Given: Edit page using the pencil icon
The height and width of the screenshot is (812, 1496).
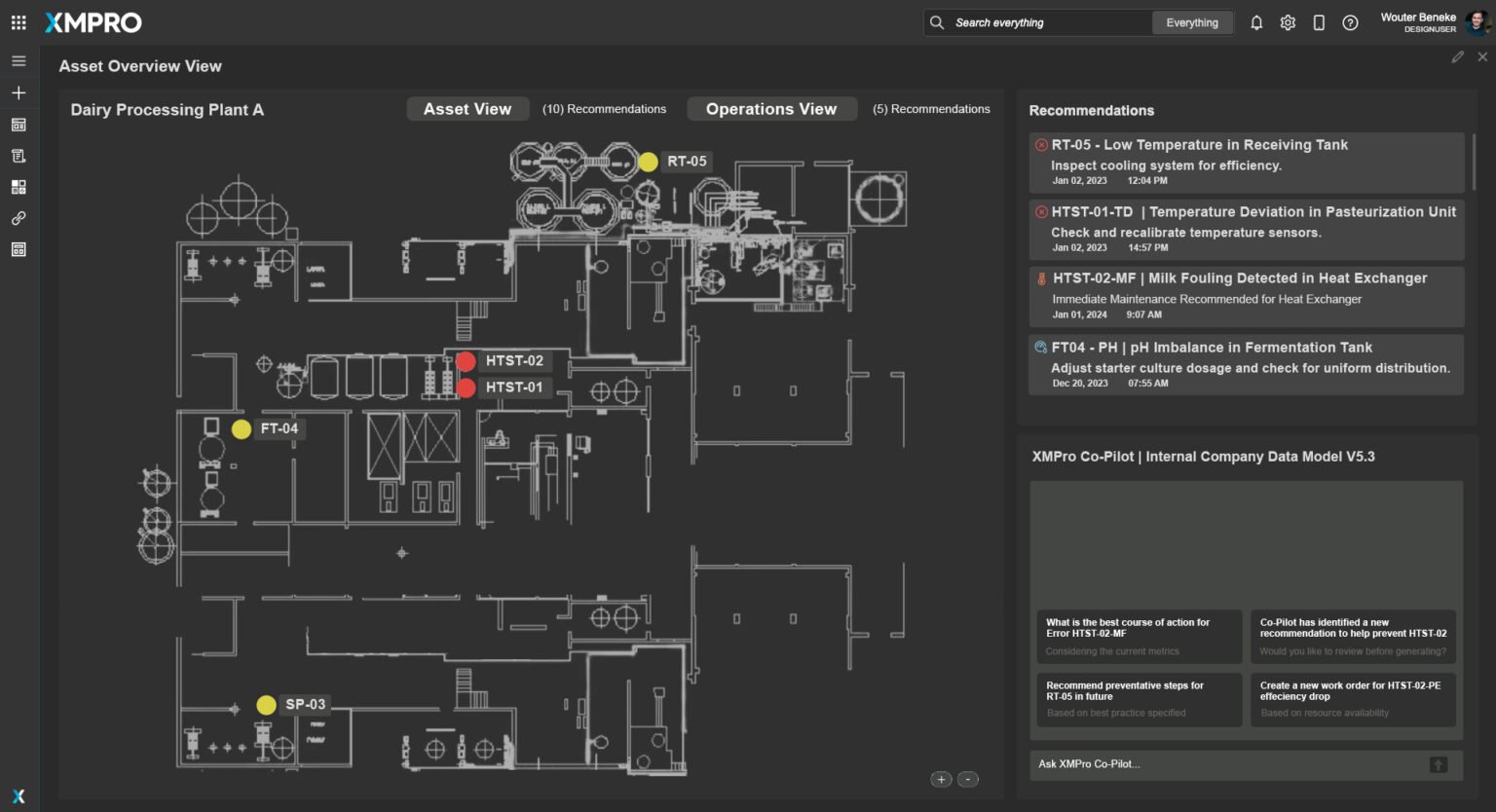Looking at the screenshot, I should [1457, 57].
